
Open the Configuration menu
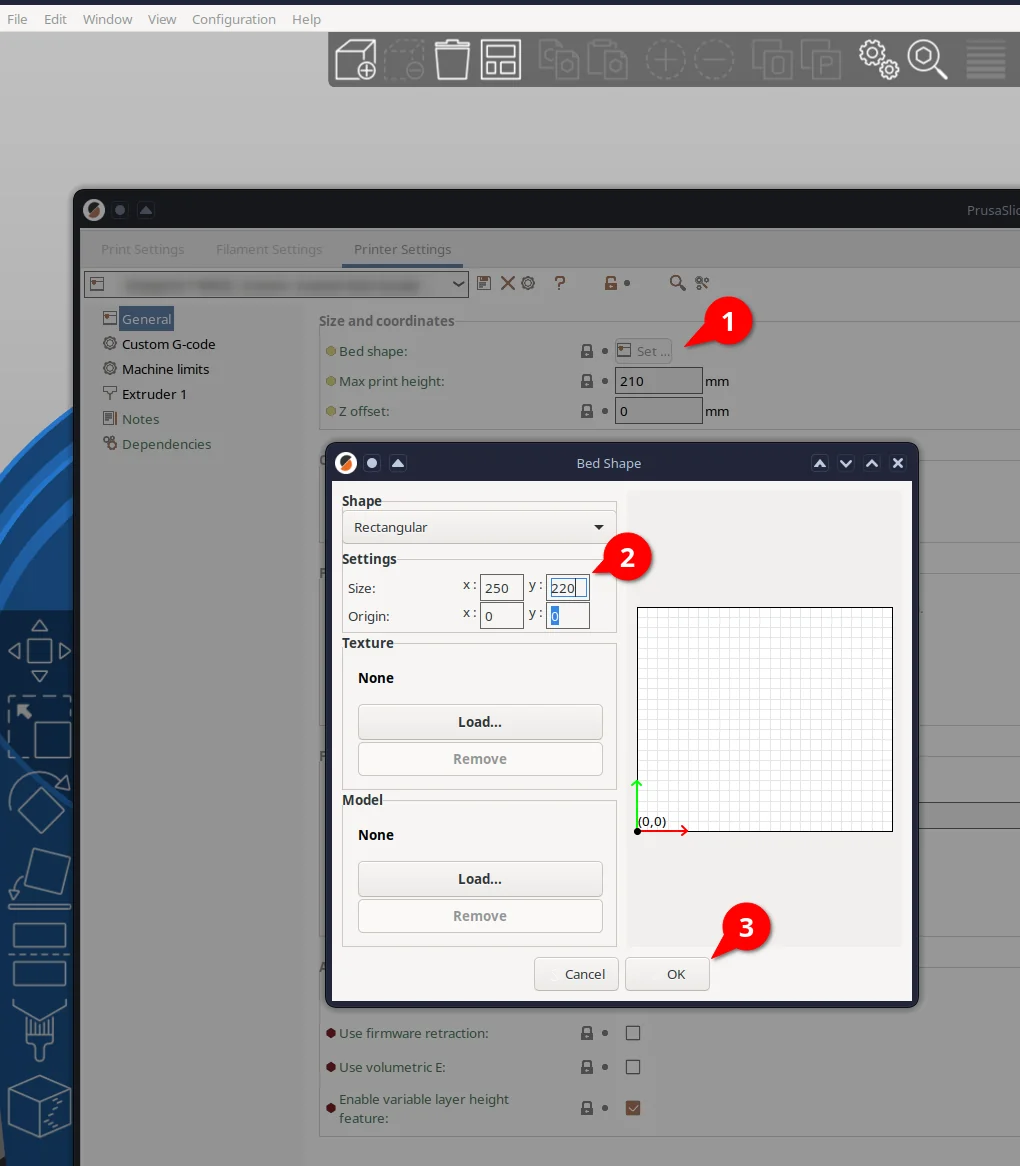[233, 19]
